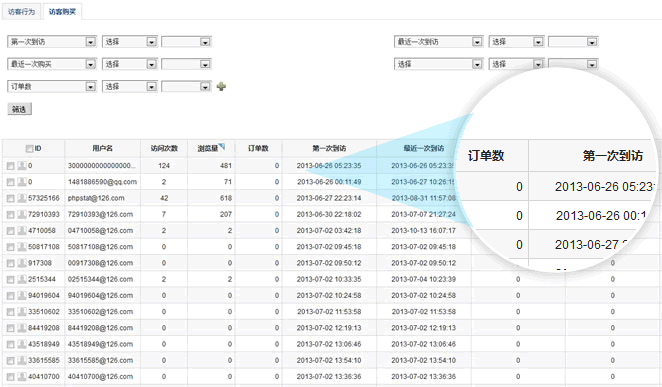Click the user avatar icon in the 3000000000000000 row
Image resolution: width=662 pixels, height=387 pixels.
coord(22,165)
